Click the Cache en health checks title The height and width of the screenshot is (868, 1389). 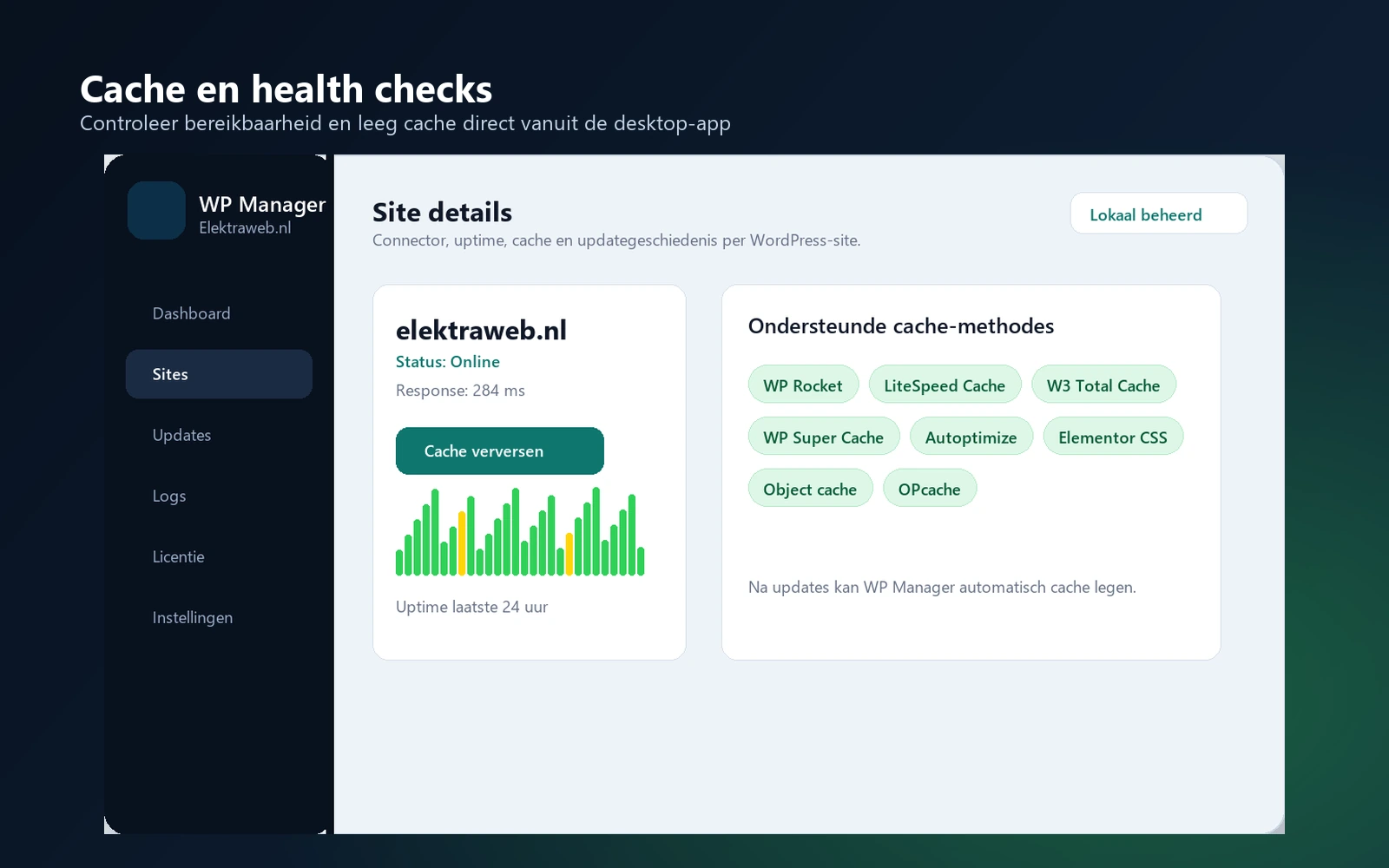tap(286, 89)
